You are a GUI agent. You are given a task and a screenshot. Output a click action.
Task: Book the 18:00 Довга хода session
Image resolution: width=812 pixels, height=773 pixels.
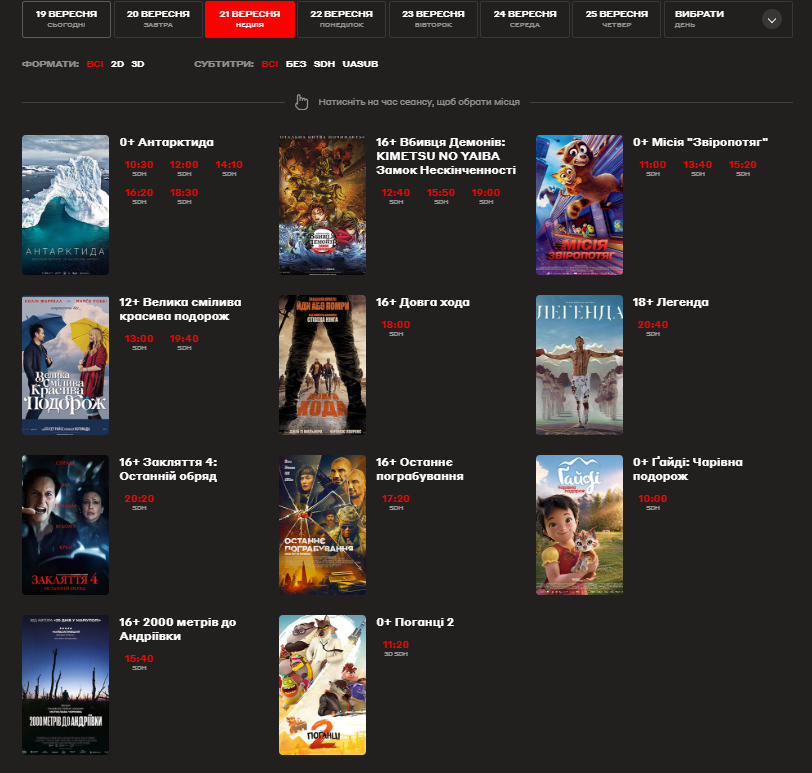click(396, 325)
